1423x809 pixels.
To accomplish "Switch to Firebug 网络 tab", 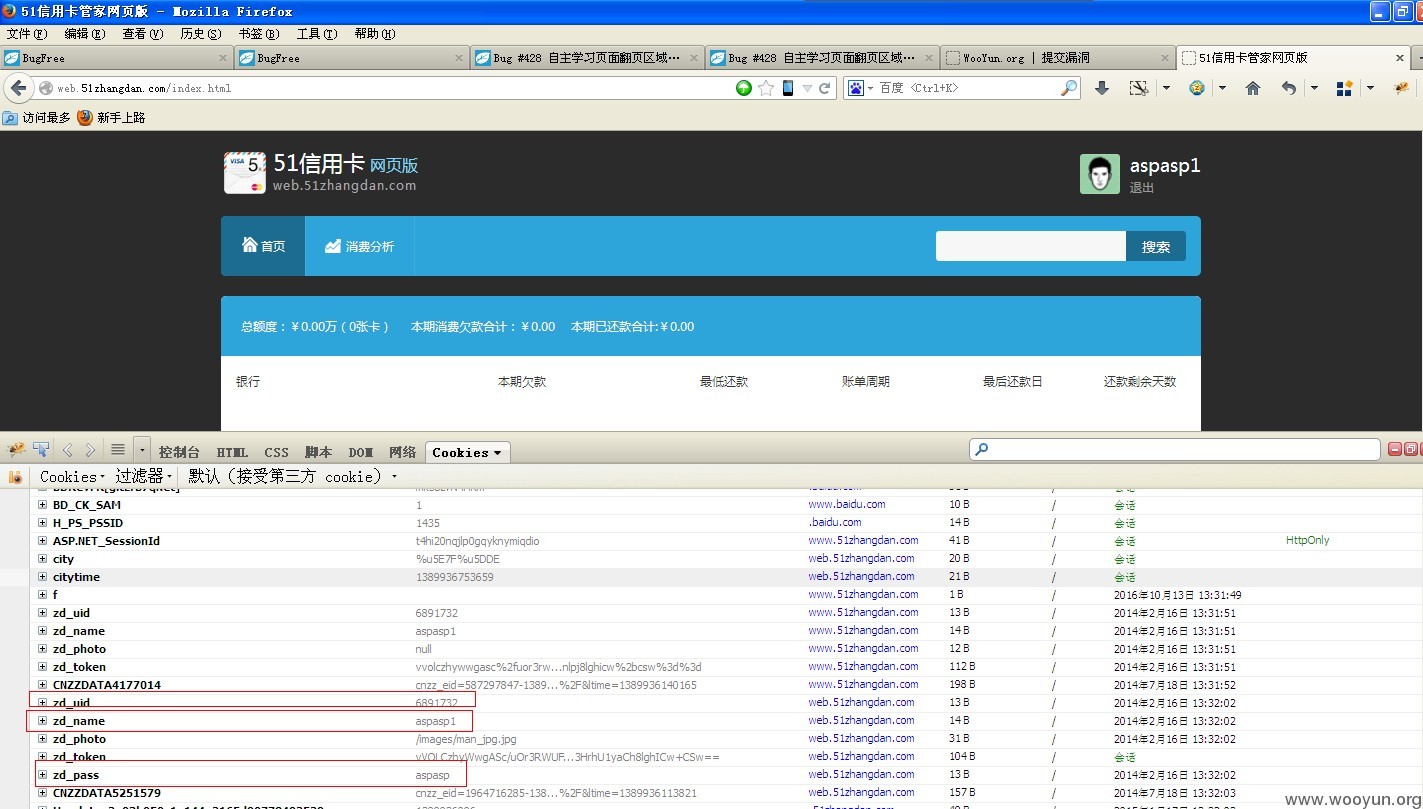I will click(402, 452).
